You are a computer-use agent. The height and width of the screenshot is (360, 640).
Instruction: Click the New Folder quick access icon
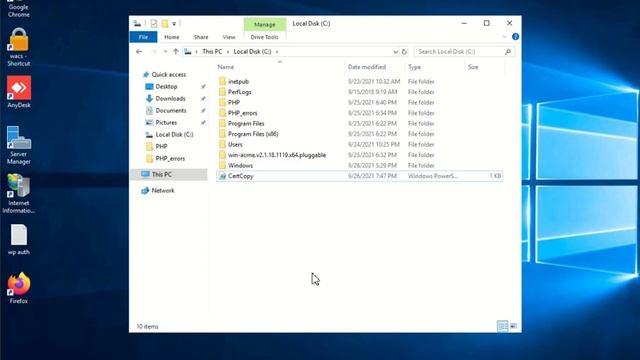(165, 24)
